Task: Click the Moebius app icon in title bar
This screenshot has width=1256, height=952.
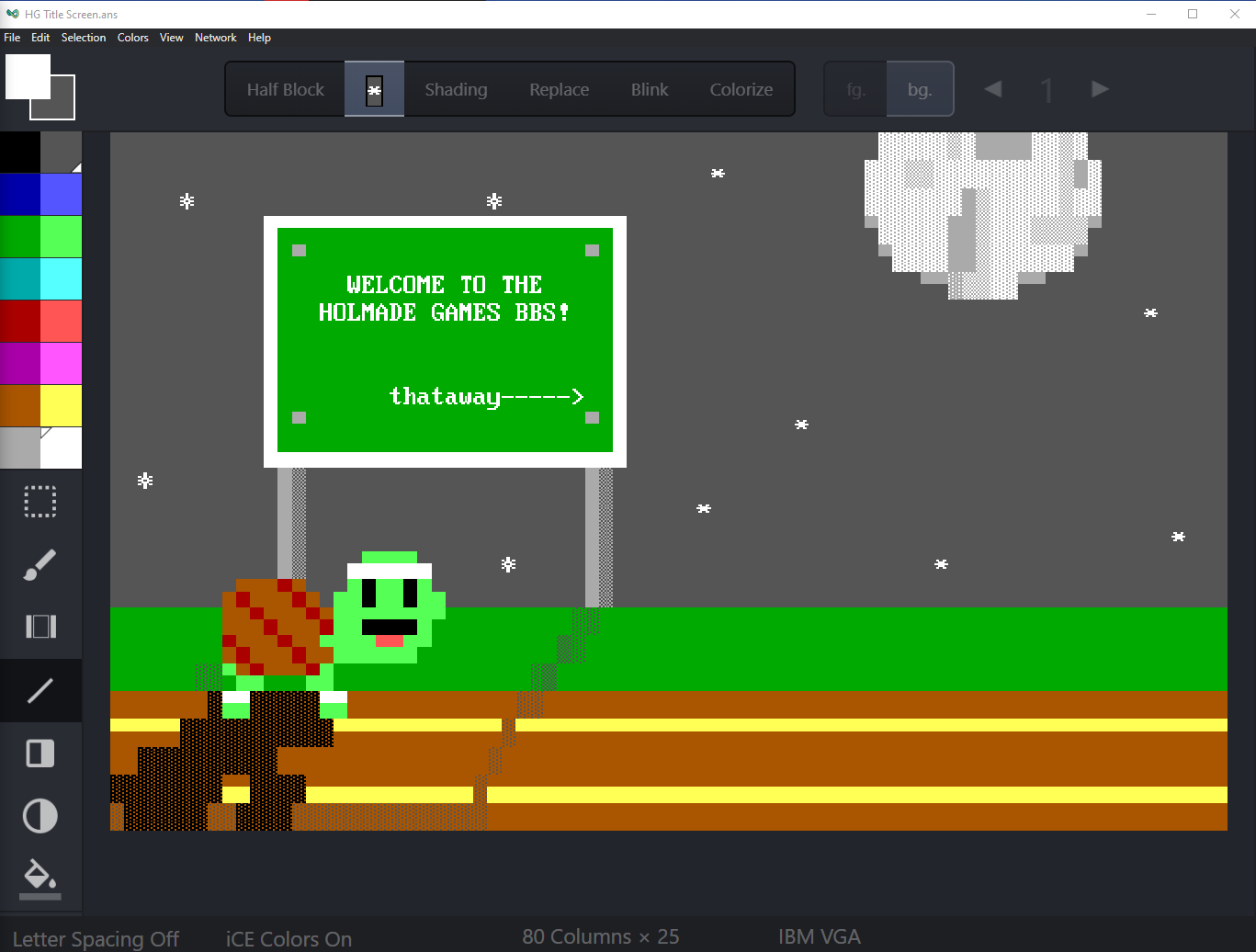Action: [12, 14]
